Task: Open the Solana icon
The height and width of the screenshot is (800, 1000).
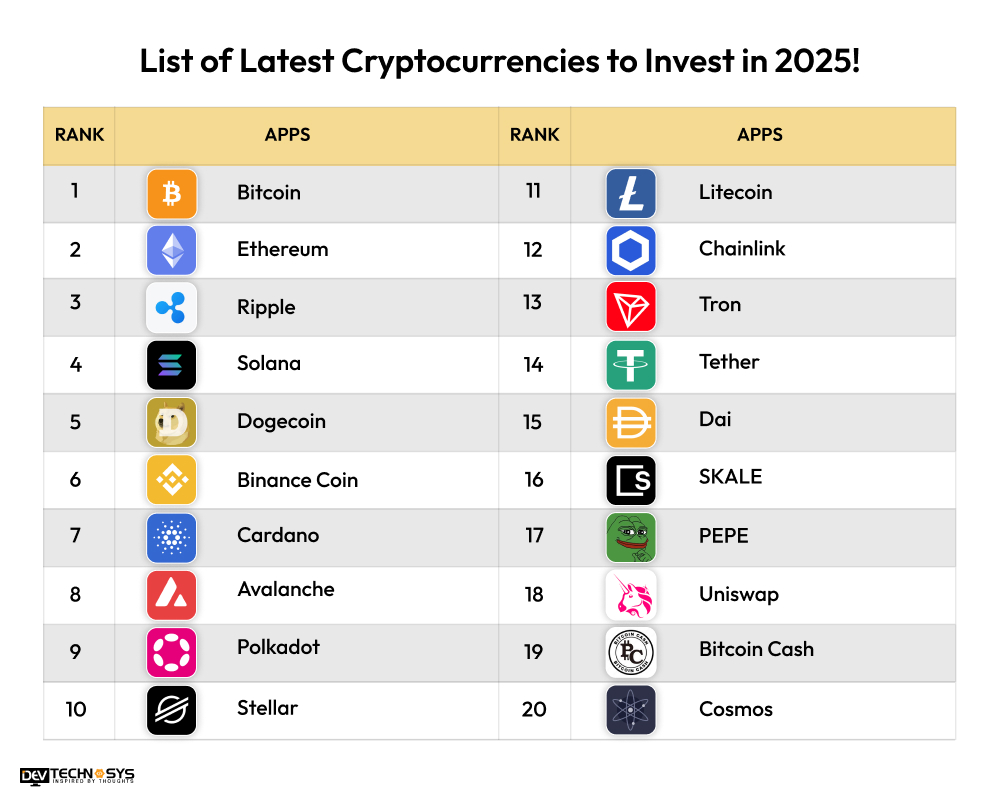Action: click(x=172, y=365)
